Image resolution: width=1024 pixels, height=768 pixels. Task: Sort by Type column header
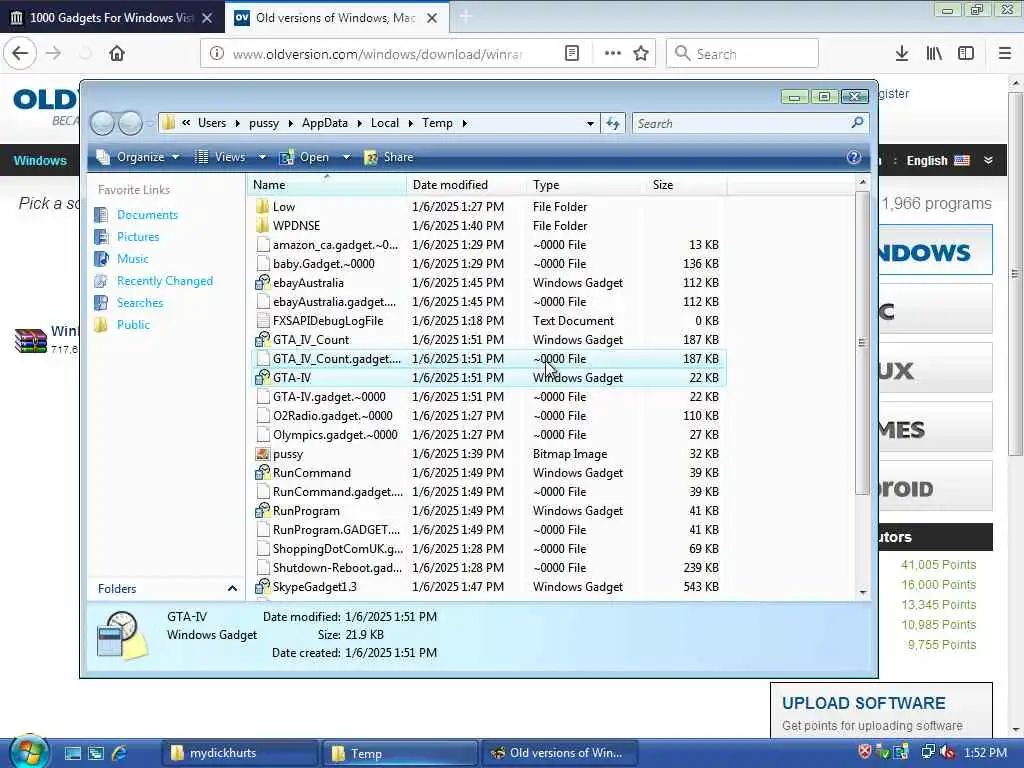tap(586, 185)
